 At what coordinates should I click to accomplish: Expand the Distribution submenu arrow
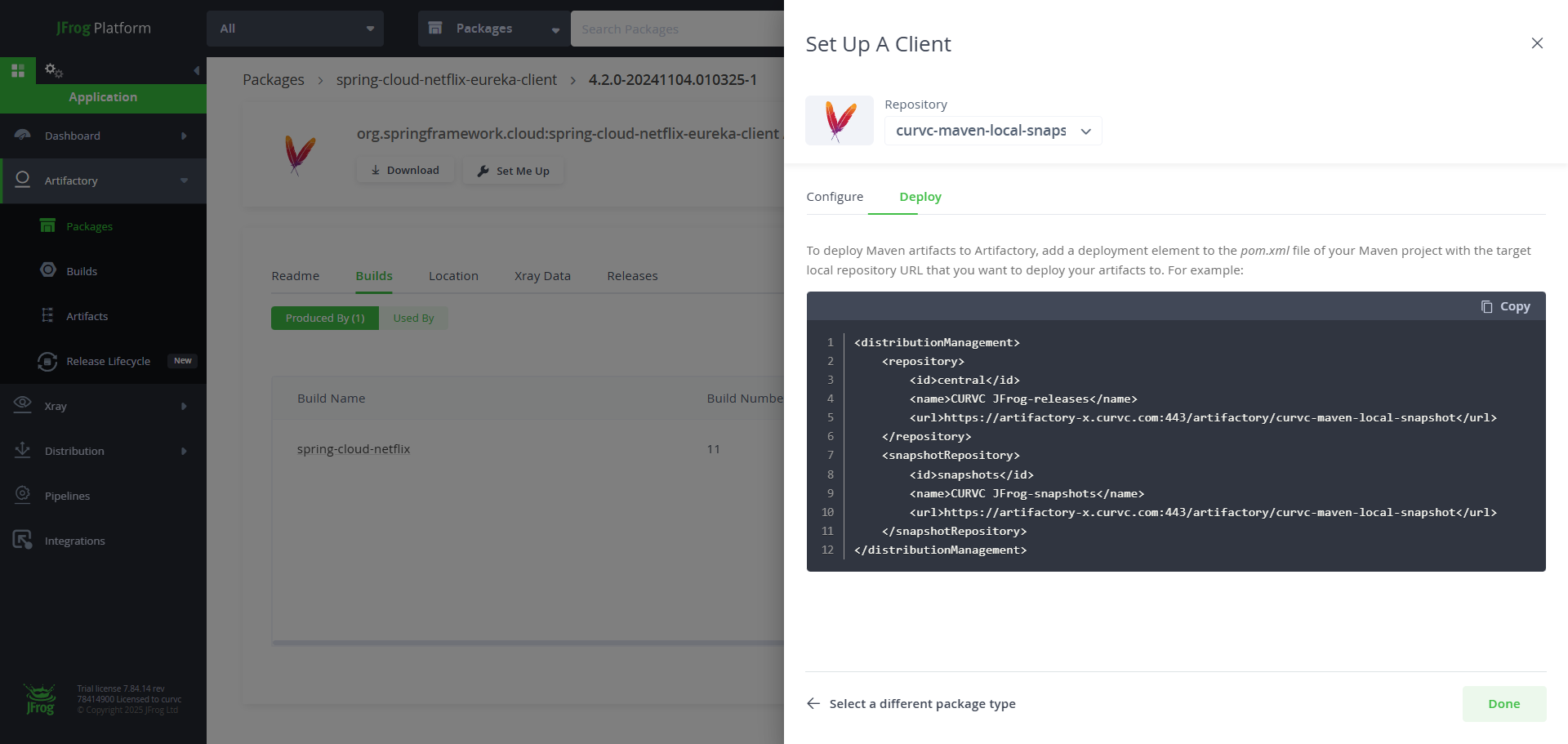click(184, 451)
